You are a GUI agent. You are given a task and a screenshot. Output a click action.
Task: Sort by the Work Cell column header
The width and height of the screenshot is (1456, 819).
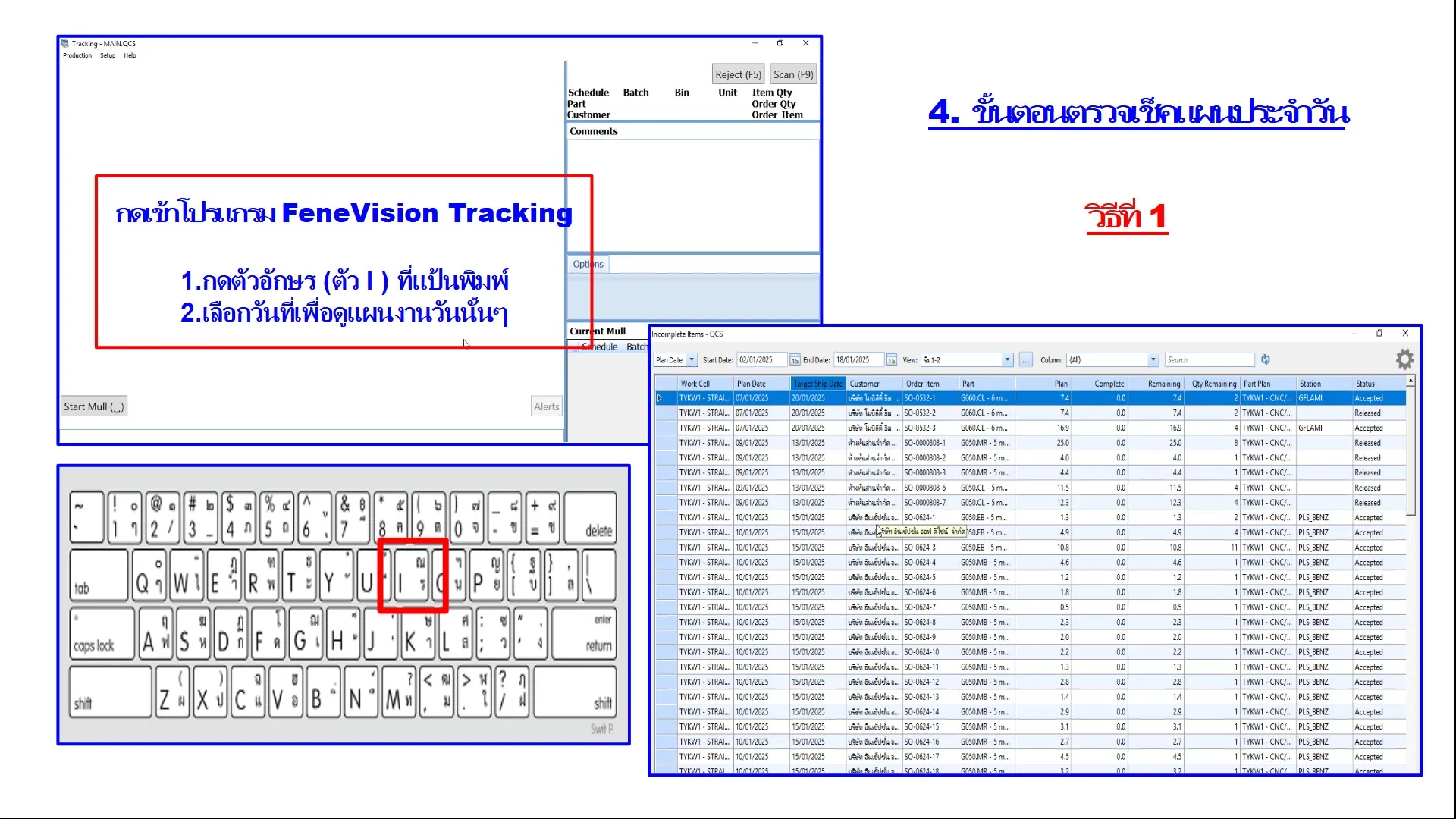click(x=705, y=384)
